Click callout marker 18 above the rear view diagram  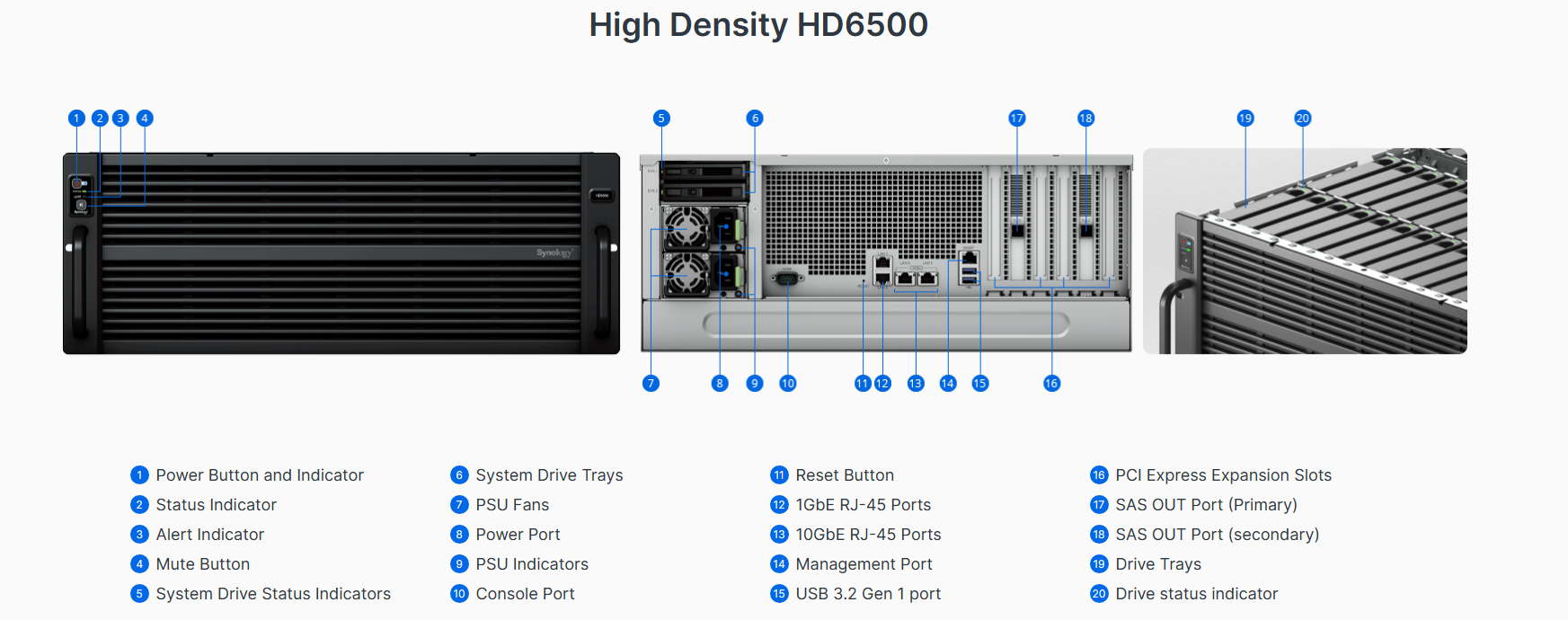point(1085,118)
